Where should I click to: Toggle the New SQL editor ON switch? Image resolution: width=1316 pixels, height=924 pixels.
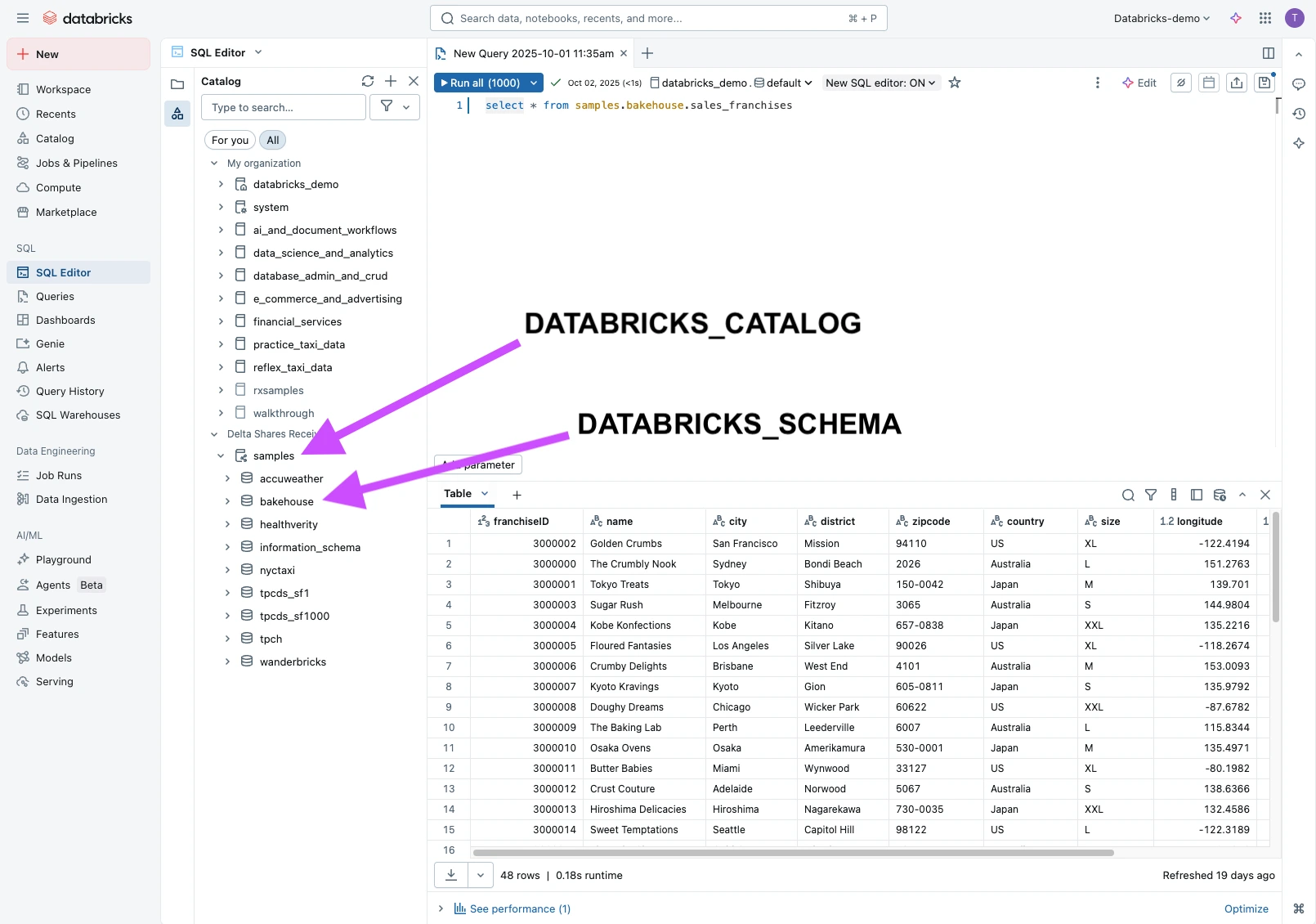(x=880, y=83)
